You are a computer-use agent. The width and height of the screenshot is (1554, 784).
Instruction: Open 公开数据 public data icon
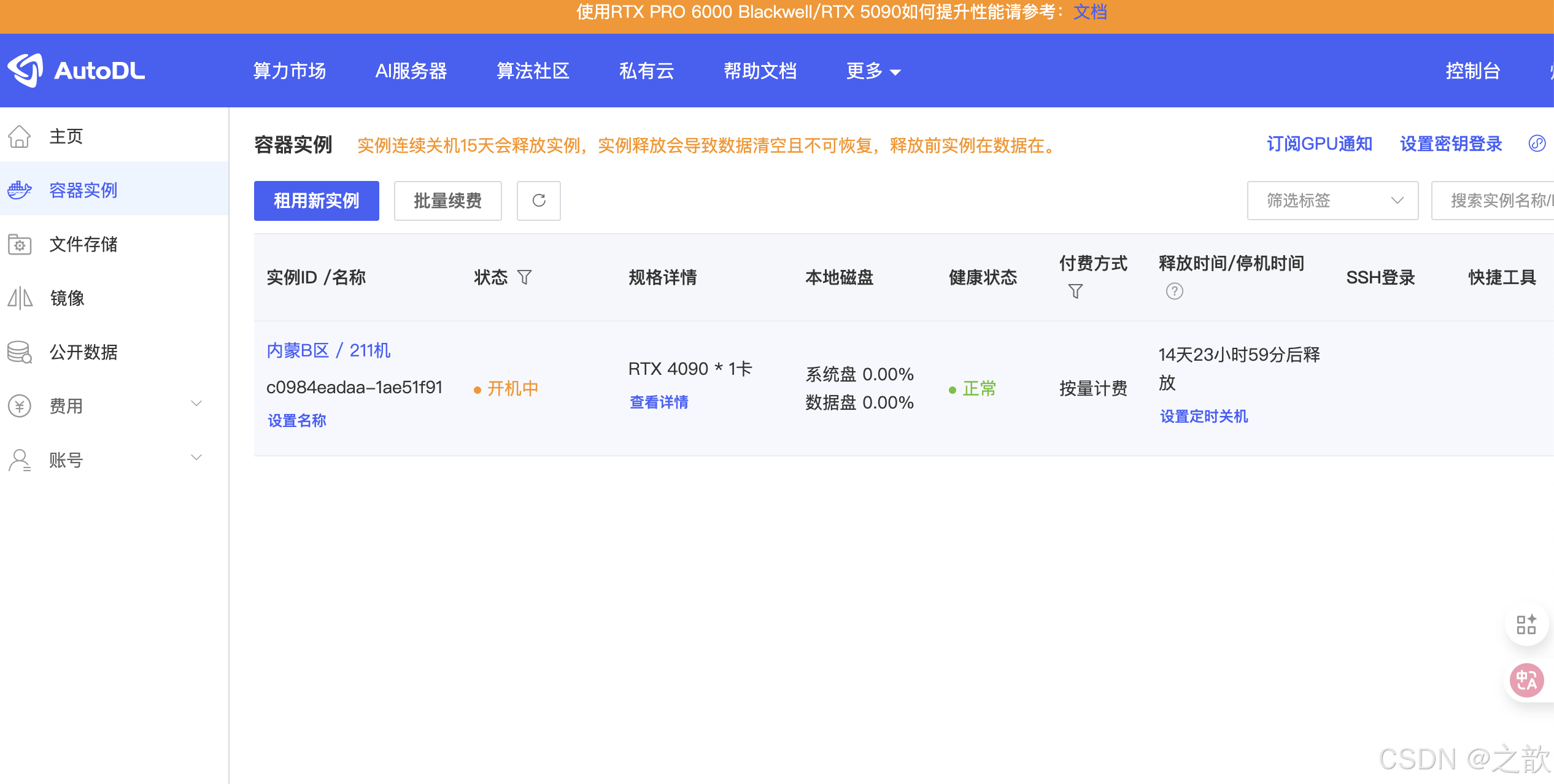tap(19, 352)
